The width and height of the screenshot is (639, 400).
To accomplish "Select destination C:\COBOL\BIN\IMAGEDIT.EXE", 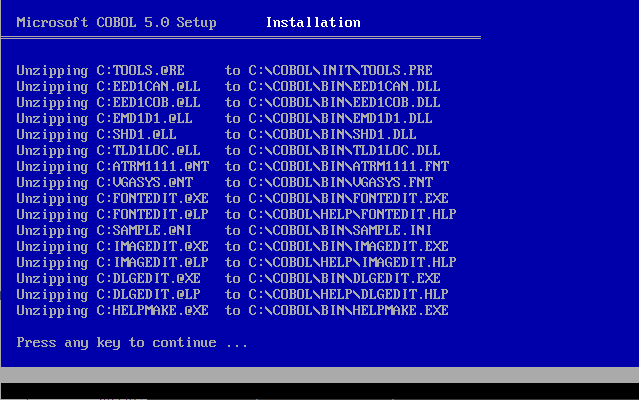I will point(348,246).
